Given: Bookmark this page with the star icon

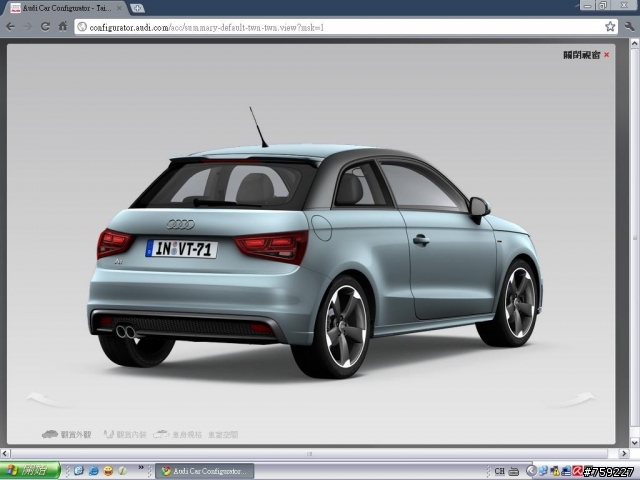Looking at the screenshot, I should coord(610,27).
